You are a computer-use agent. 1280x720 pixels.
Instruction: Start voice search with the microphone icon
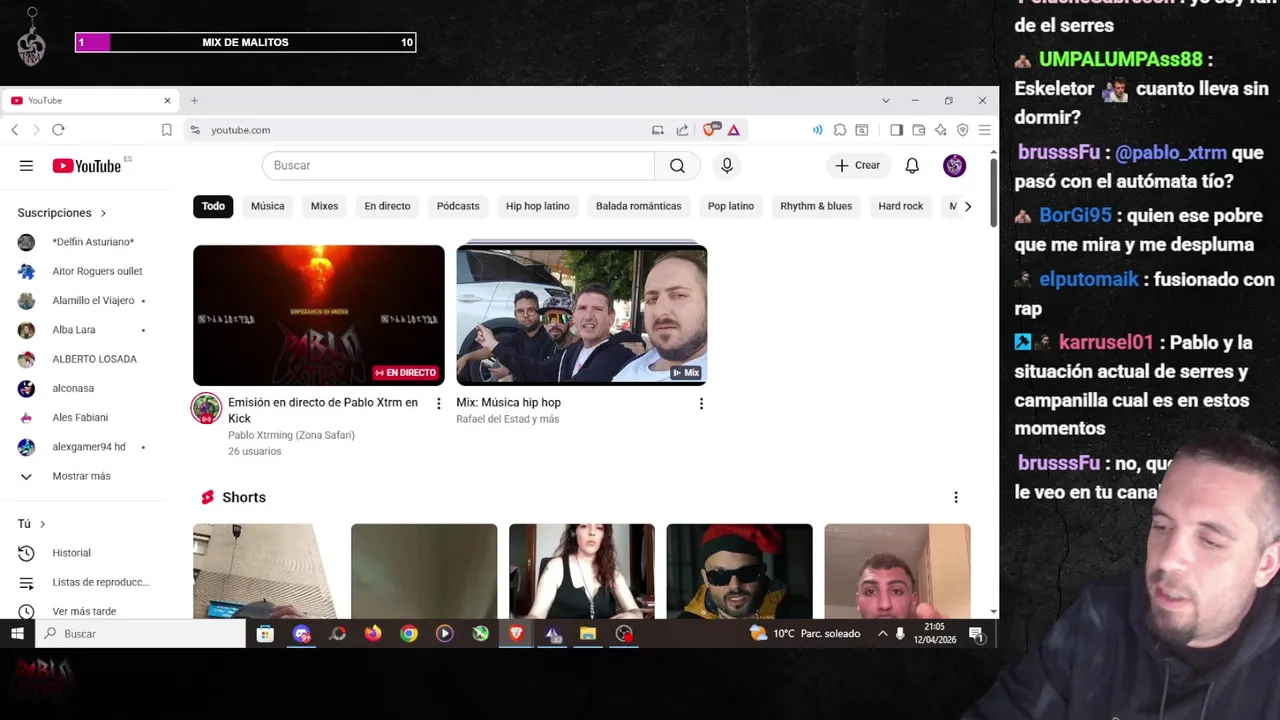(727, 166)
